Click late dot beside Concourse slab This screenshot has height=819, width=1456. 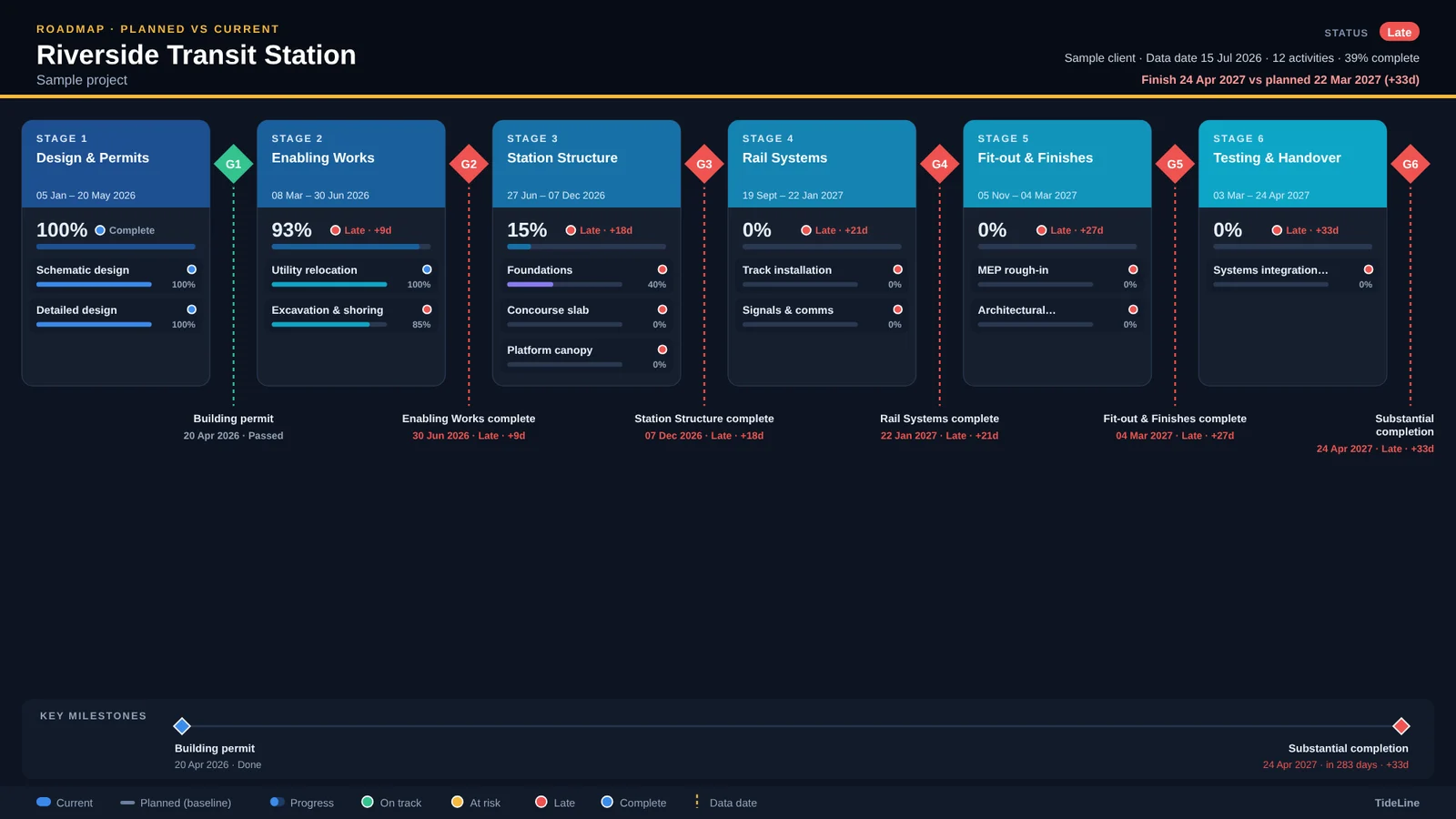(662, 309)
